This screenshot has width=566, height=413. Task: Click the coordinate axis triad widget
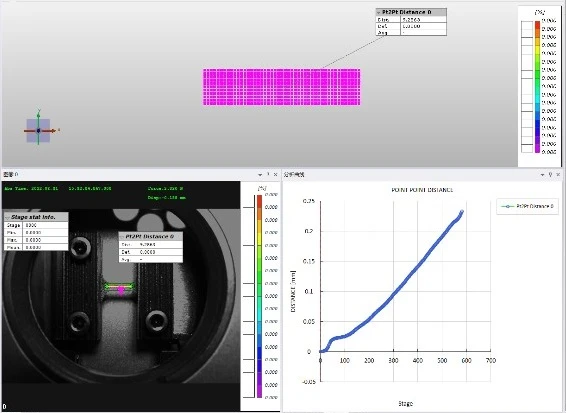pos(38,130)
